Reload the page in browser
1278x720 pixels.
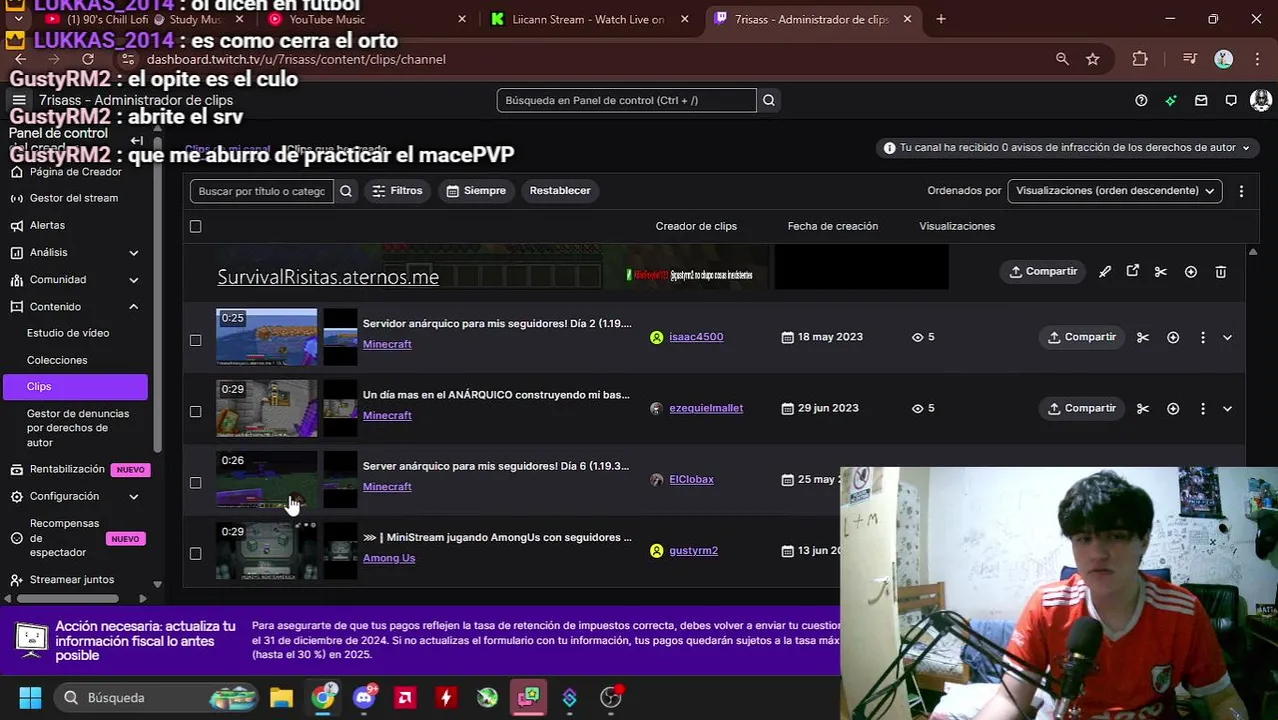[x=88, y=60]
